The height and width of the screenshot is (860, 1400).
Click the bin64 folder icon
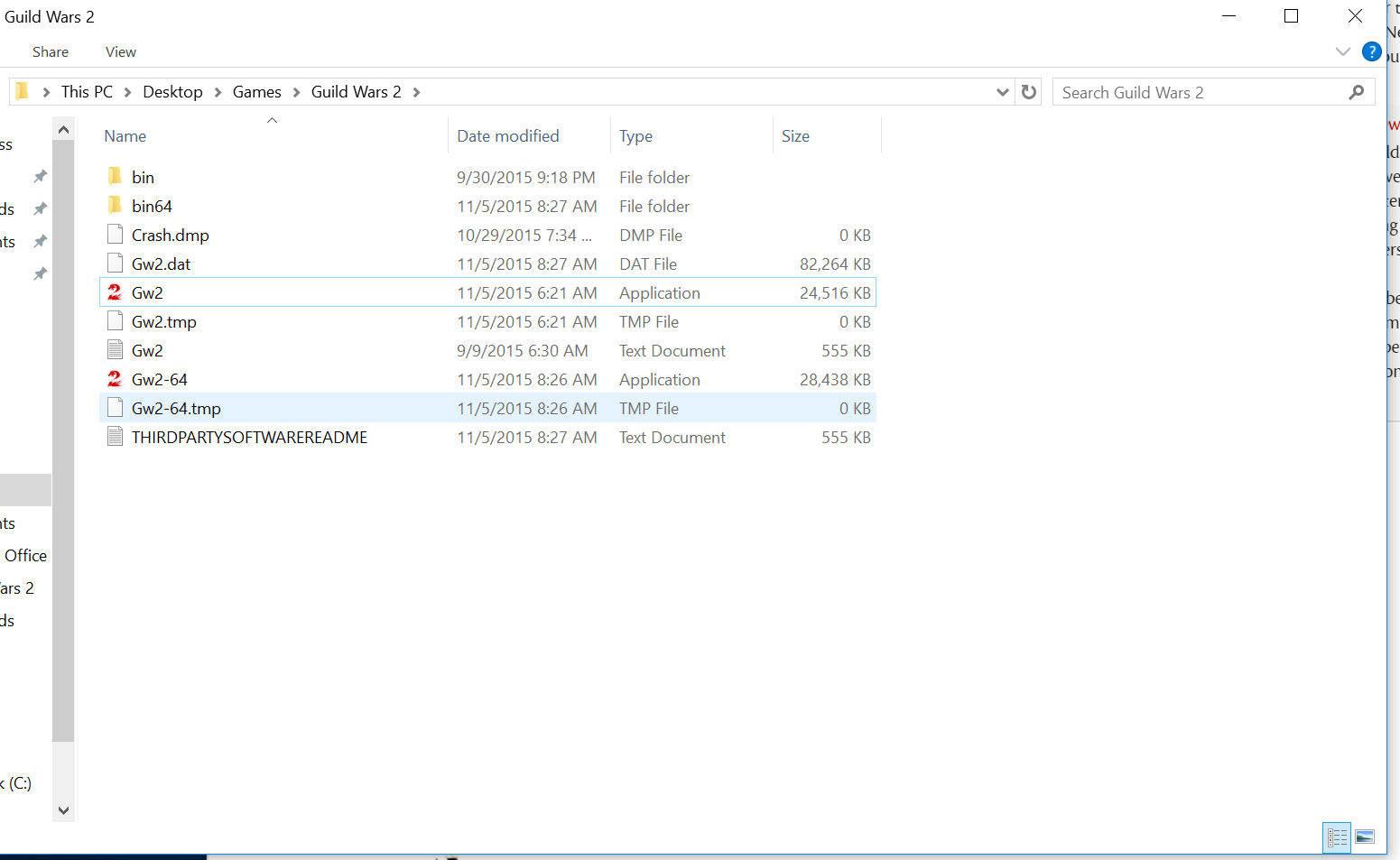point(115,206)
